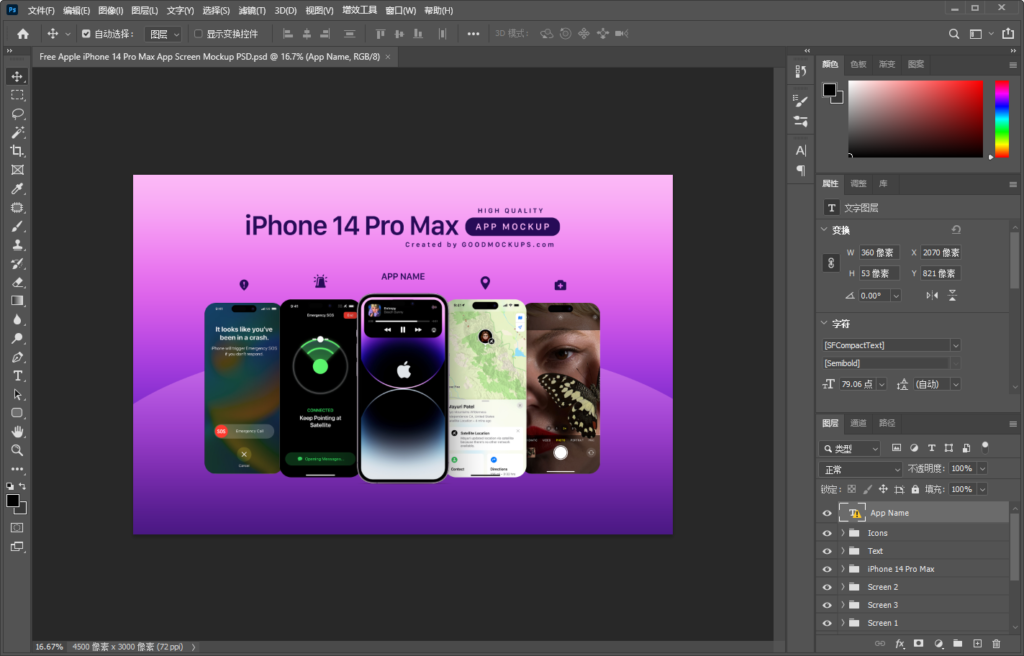Select the Brush tool
The height and width of the screenshot is (656, 1024).
coord(17,226)
